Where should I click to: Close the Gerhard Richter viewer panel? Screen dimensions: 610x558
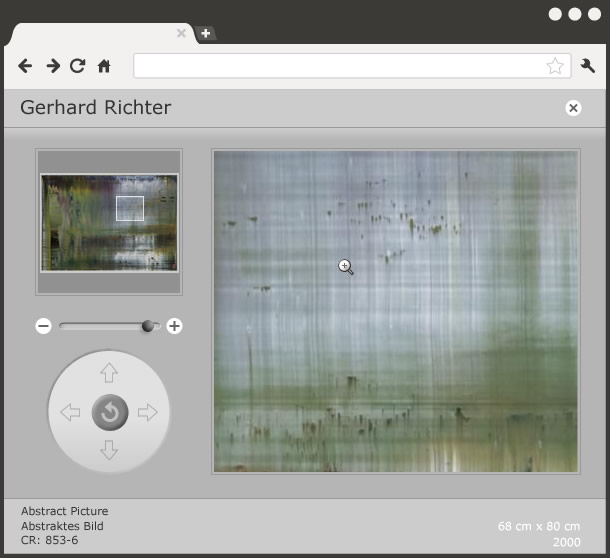[x=573, y=108]
